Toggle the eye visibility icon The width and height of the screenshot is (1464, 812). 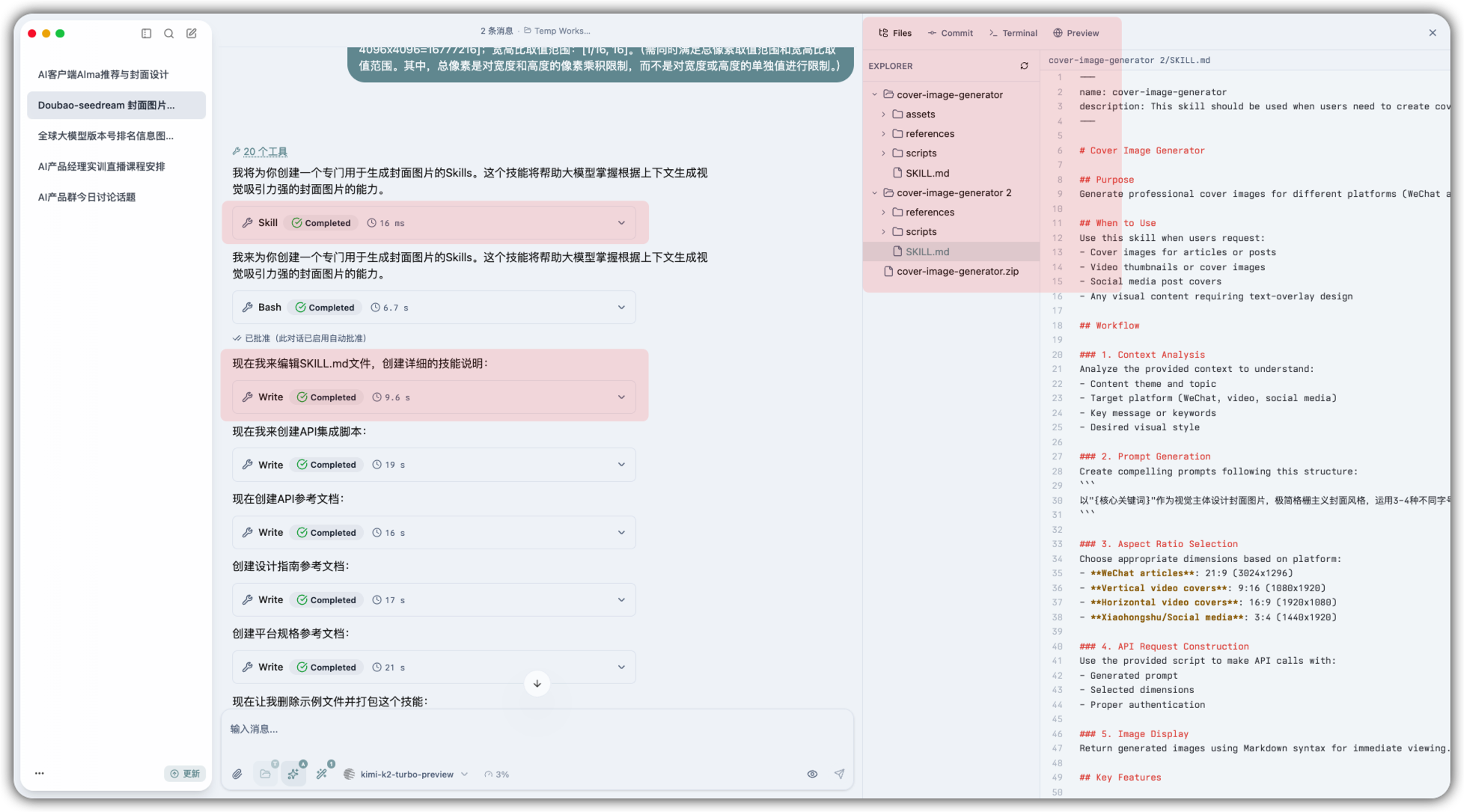coord(812,774)
